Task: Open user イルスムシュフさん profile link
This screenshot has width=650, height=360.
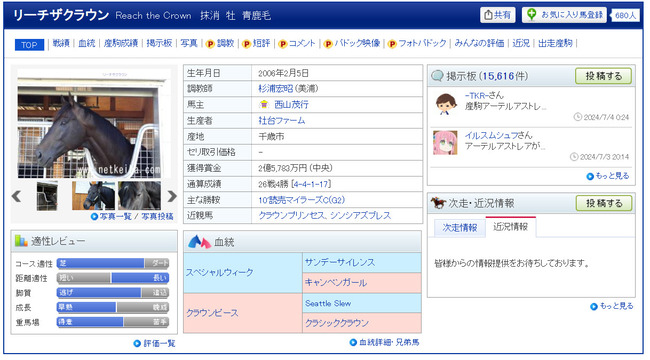Action: 499,135
